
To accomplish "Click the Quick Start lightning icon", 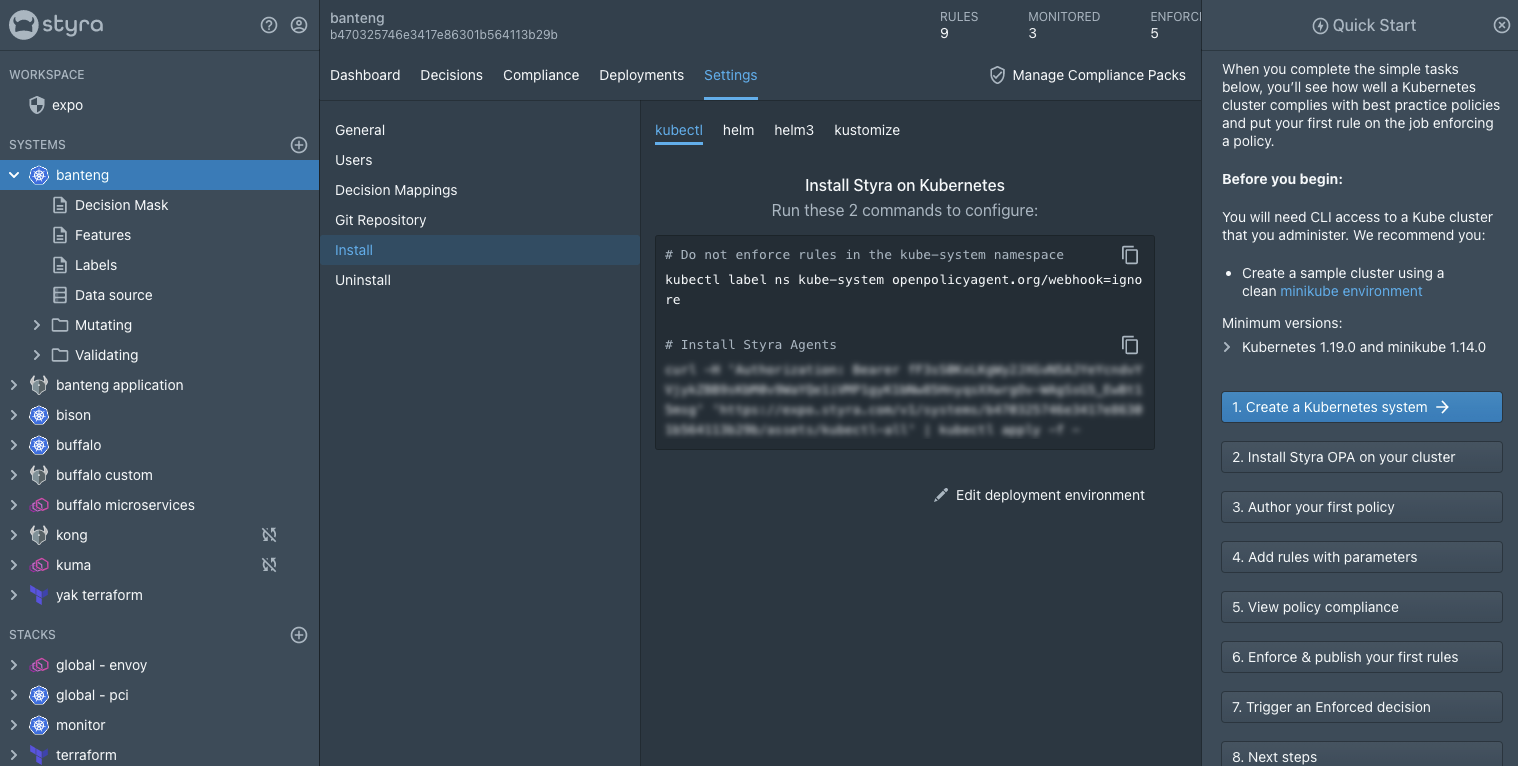I will pos(1320,26).
